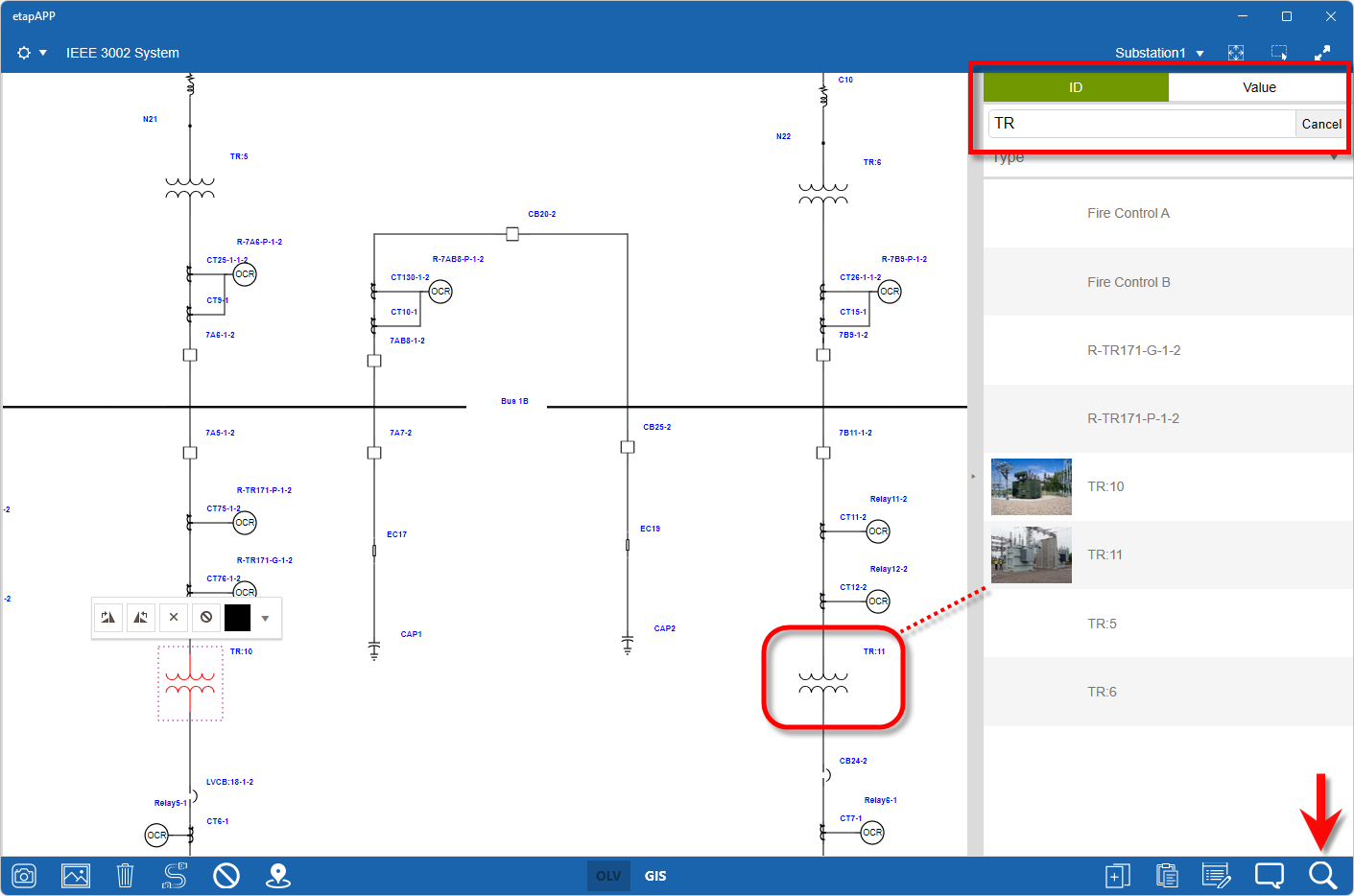Click the 7A5-1-2 breaker square

coord(190,453)
